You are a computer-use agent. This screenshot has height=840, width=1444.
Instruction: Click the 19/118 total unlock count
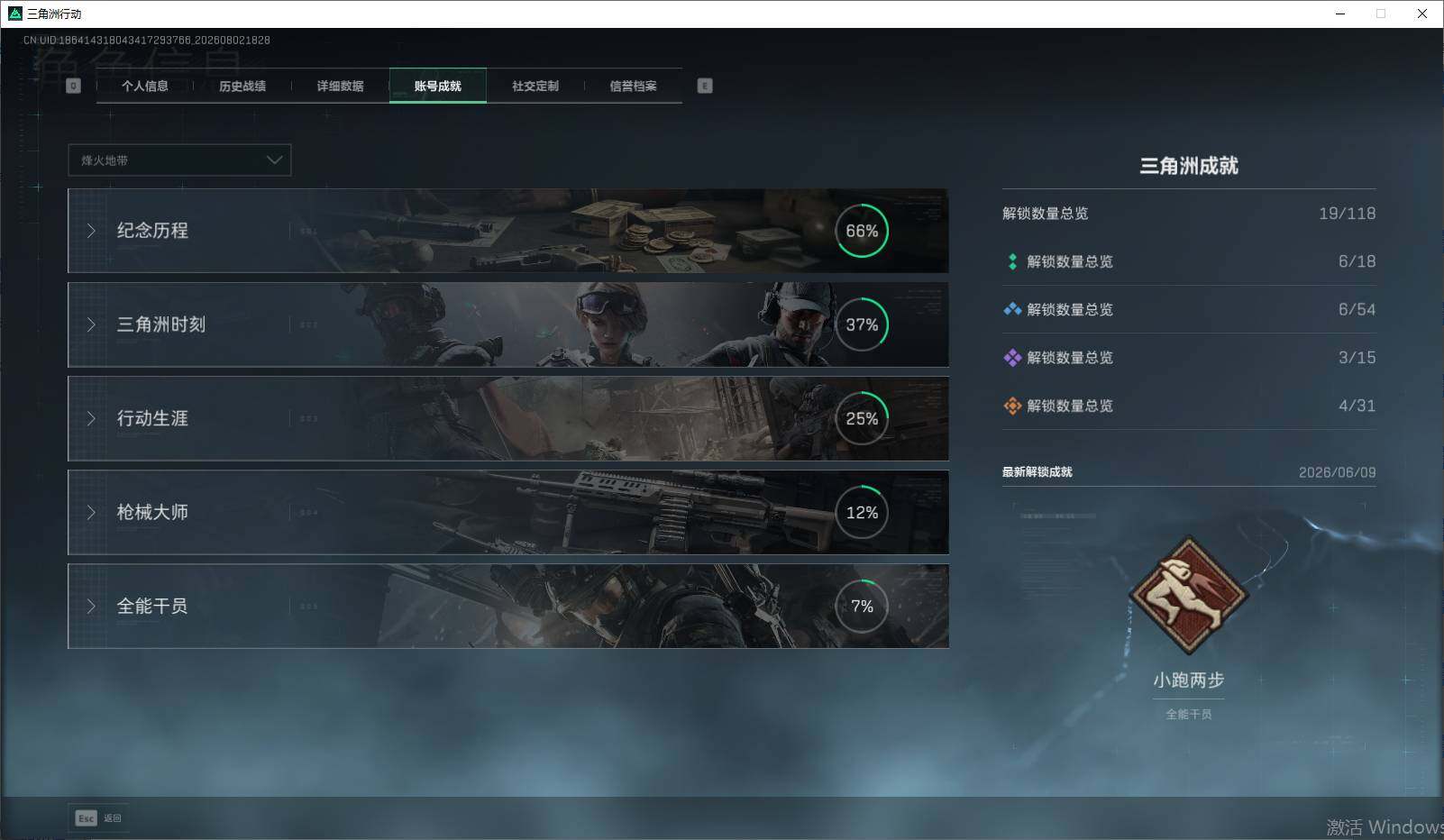1347,214
